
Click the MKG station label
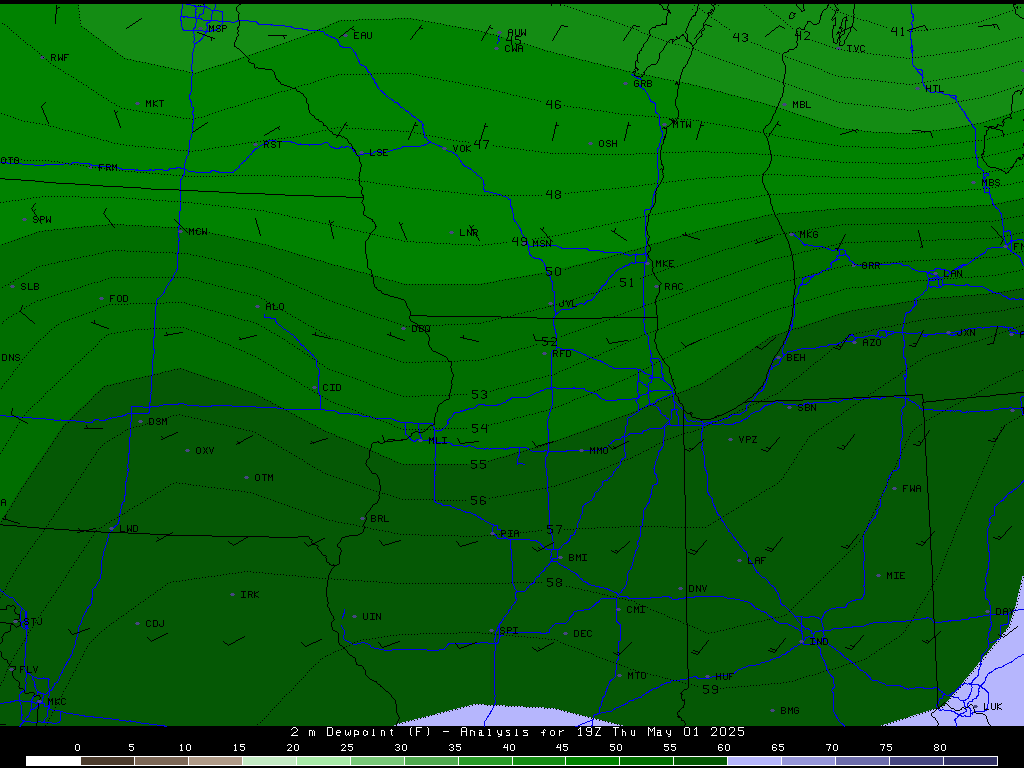(808, 234)
